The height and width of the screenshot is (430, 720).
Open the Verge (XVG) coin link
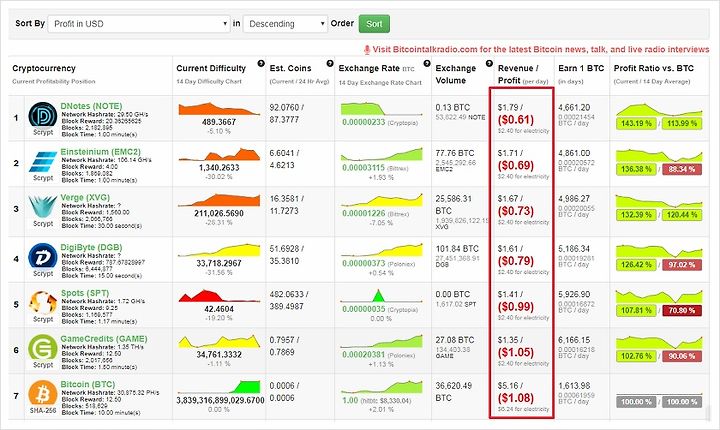(x=85, y=197)
